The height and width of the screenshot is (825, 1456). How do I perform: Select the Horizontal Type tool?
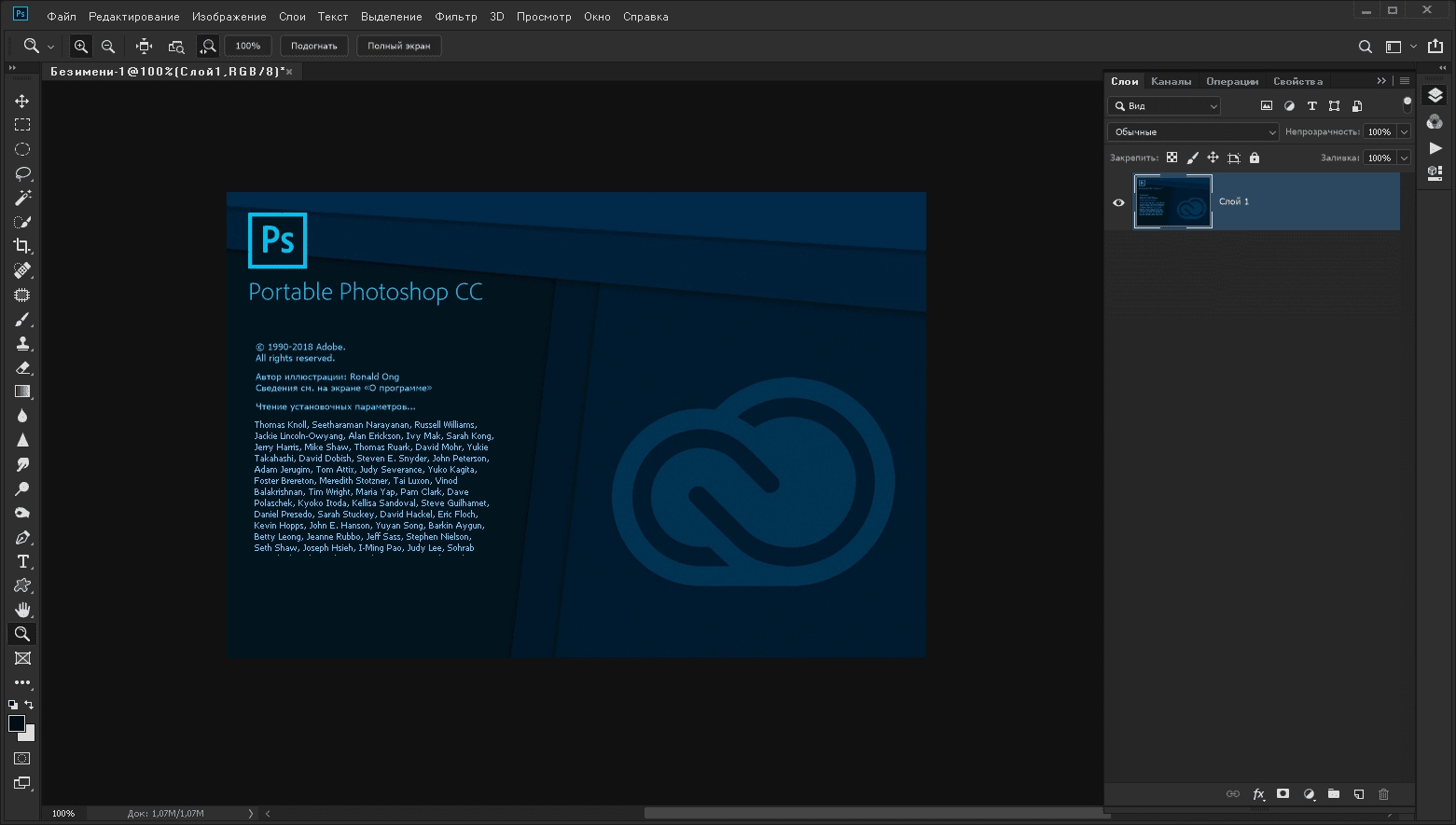click(x=22, y=561)
